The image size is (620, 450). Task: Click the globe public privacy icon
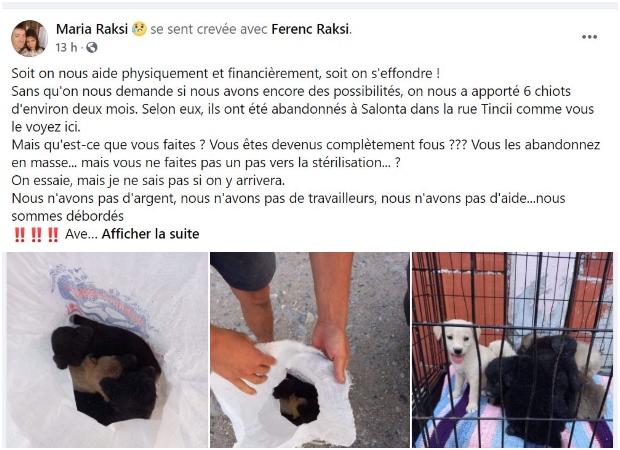(91, 48)
